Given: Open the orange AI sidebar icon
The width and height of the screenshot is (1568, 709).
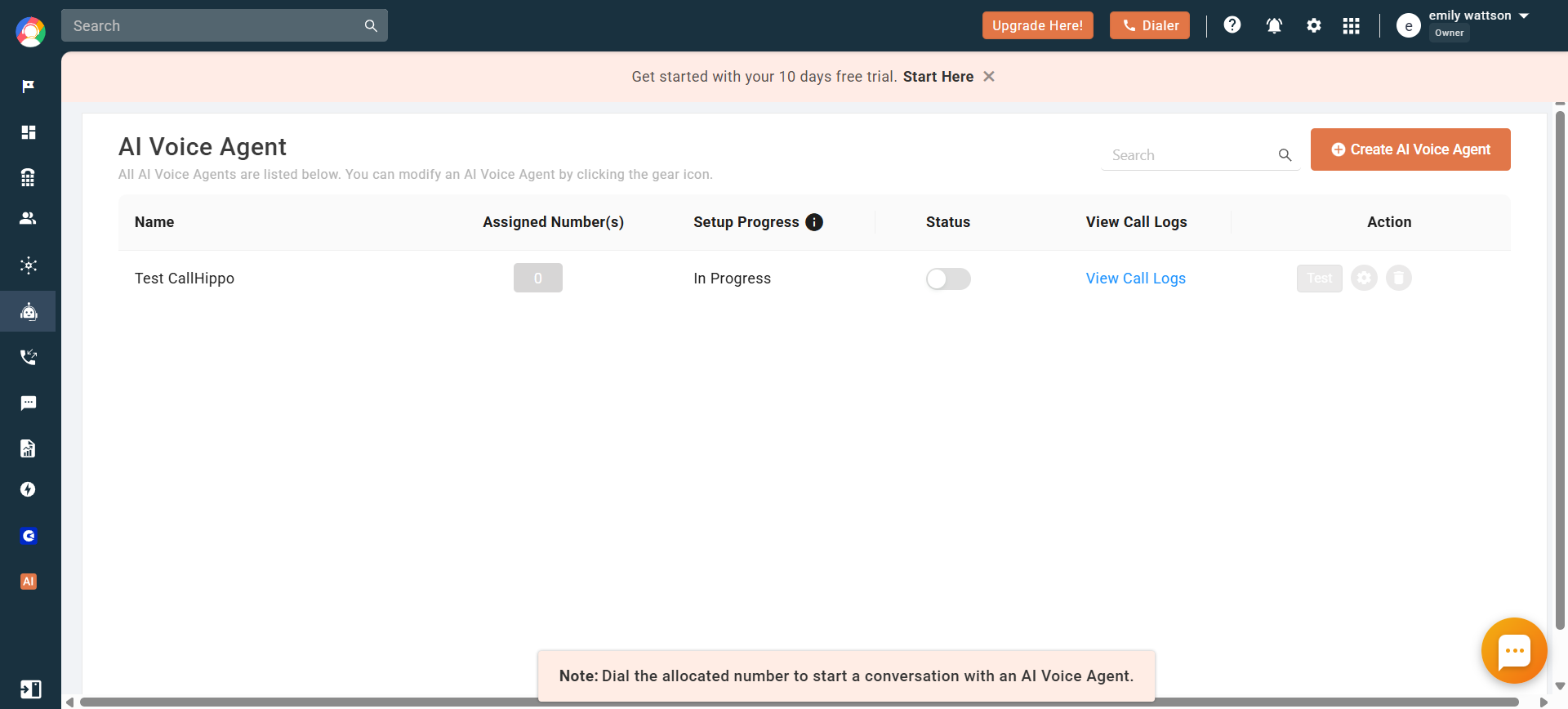Looking at the screenshot, I should pos(29,582).
